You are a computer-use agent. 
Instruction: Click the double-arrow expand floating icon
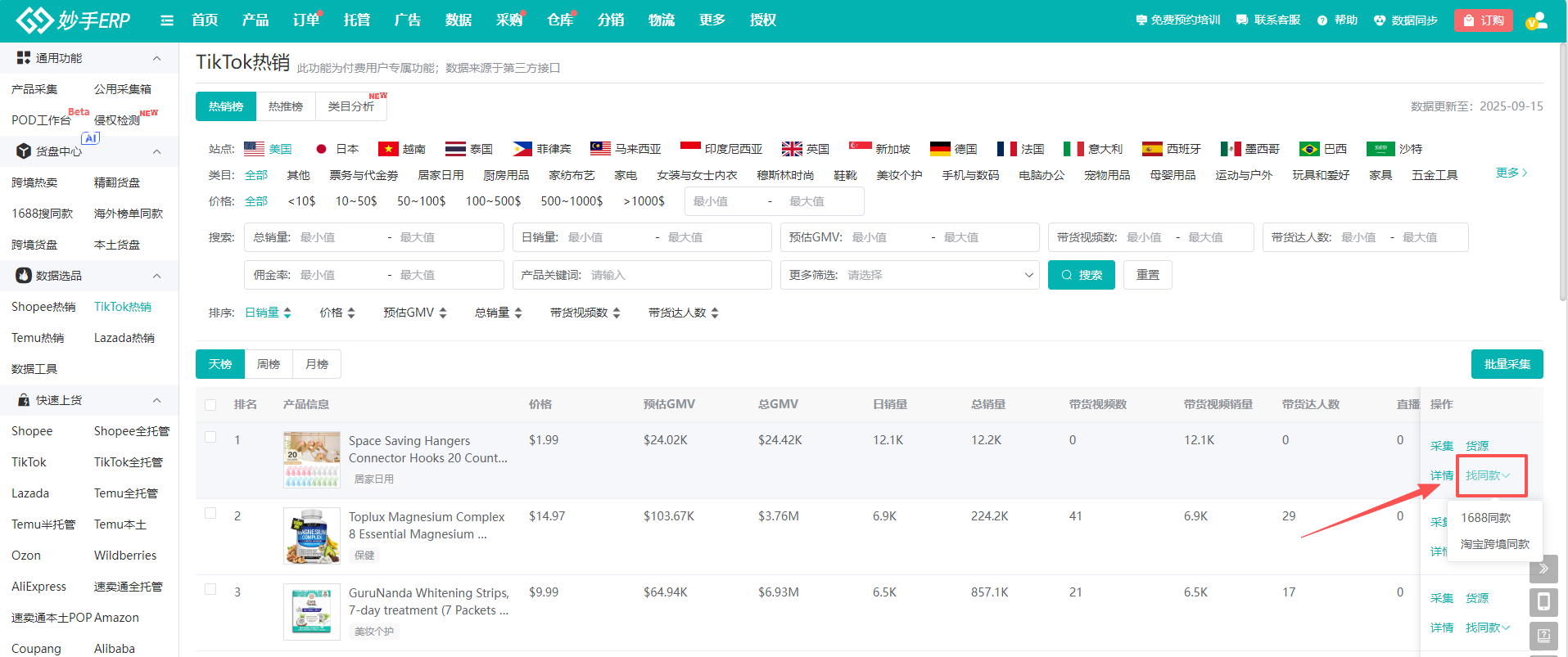(1543, 569)
